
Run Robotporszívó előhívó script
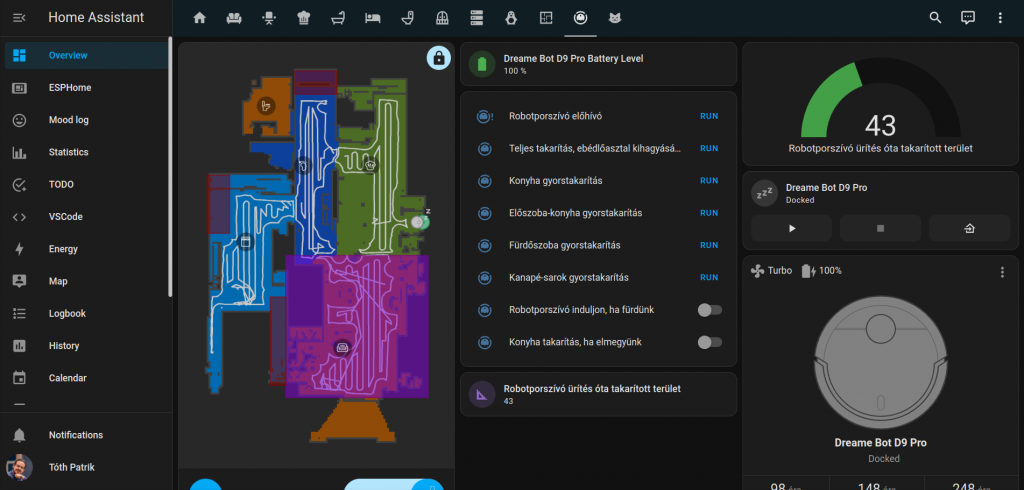(709, 116)
